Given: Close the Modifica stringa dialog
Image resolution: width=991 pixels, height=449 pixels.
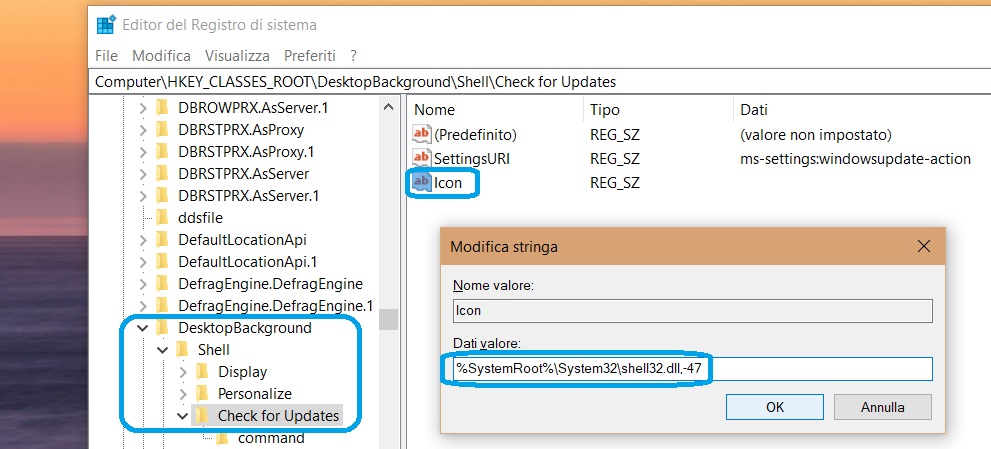Looking at the screenshot, I should pos(923,246).
